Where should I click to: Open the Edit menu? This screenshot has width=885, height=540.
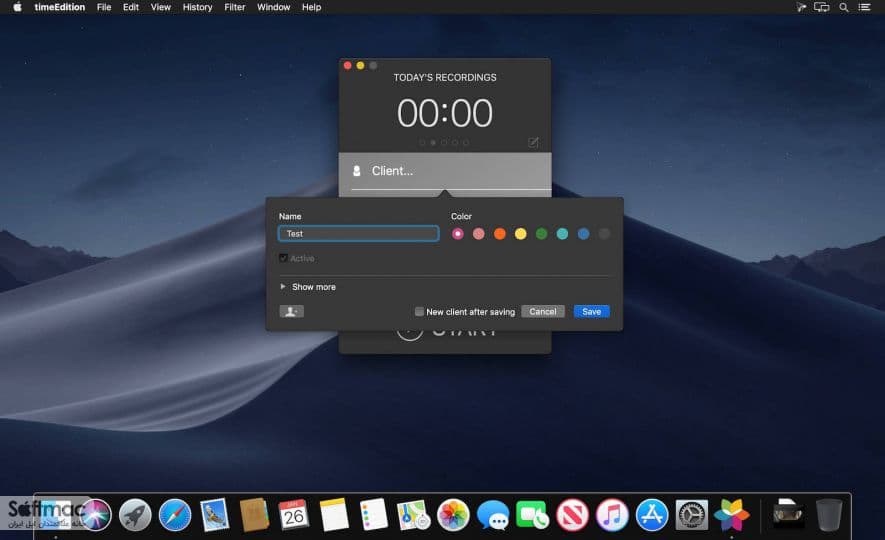pyautogui.click(x=131, y=7)
